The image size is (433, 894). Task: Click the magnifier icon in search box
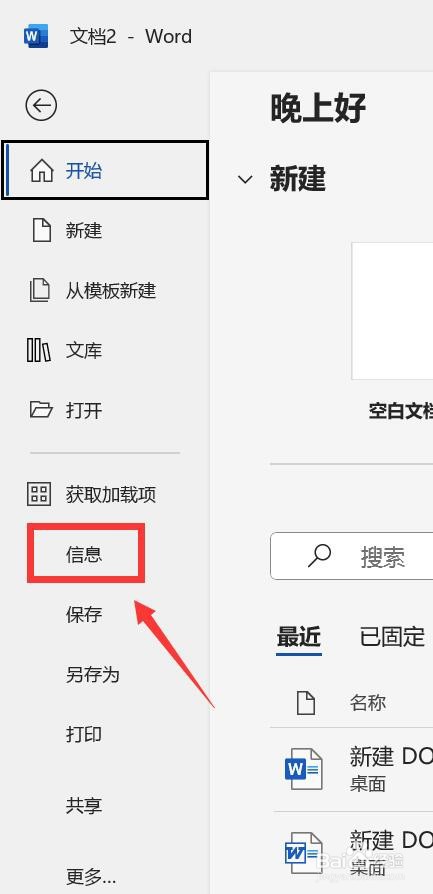click(319, 555)
